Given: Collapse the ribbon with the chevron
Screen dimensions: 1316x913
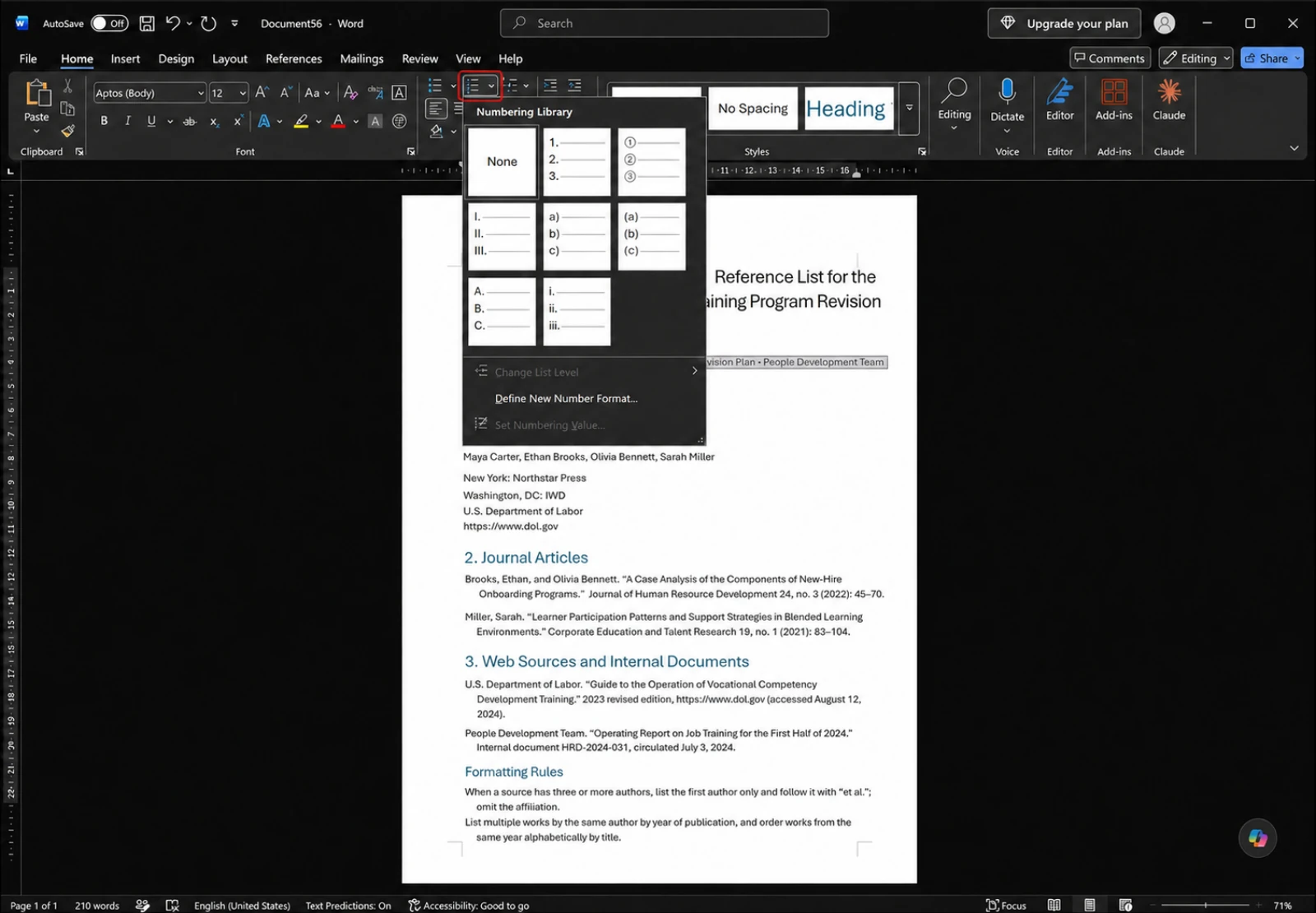Looking at the screenshot, I should (1294, 148).
